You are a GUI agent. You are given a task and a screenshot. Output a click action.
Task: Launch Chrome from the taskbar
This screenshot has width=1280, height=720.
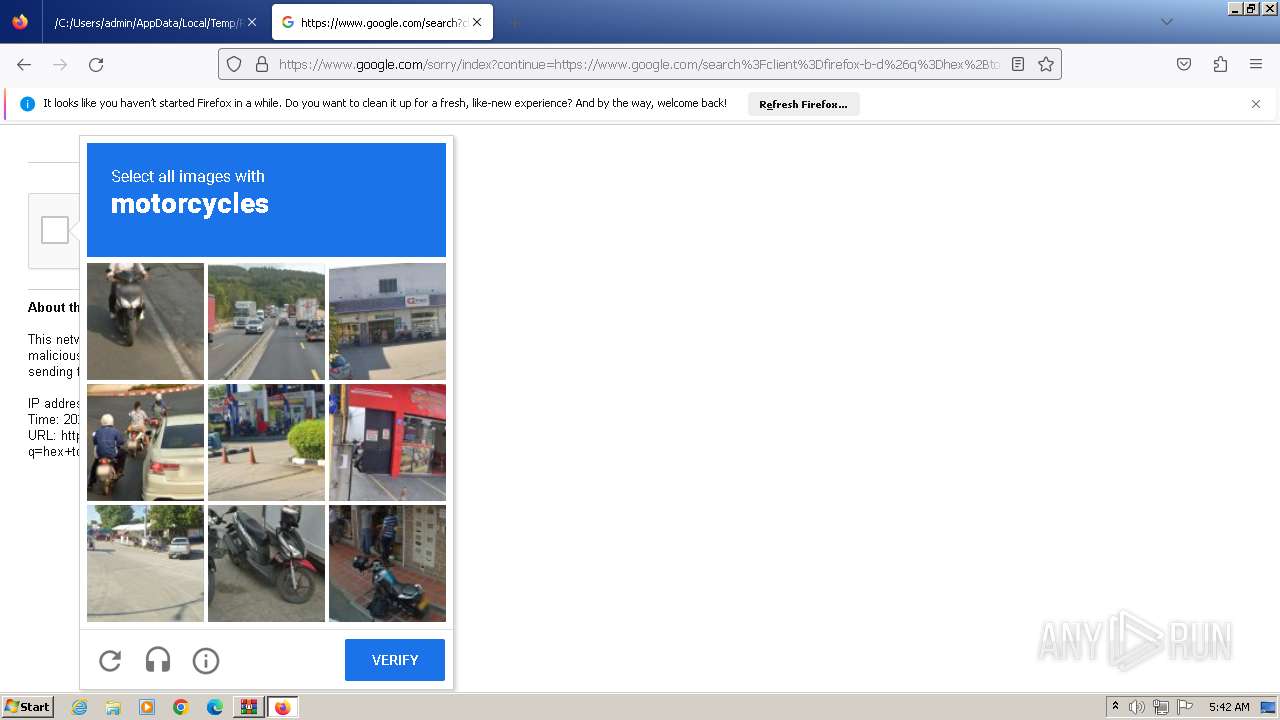181,707
